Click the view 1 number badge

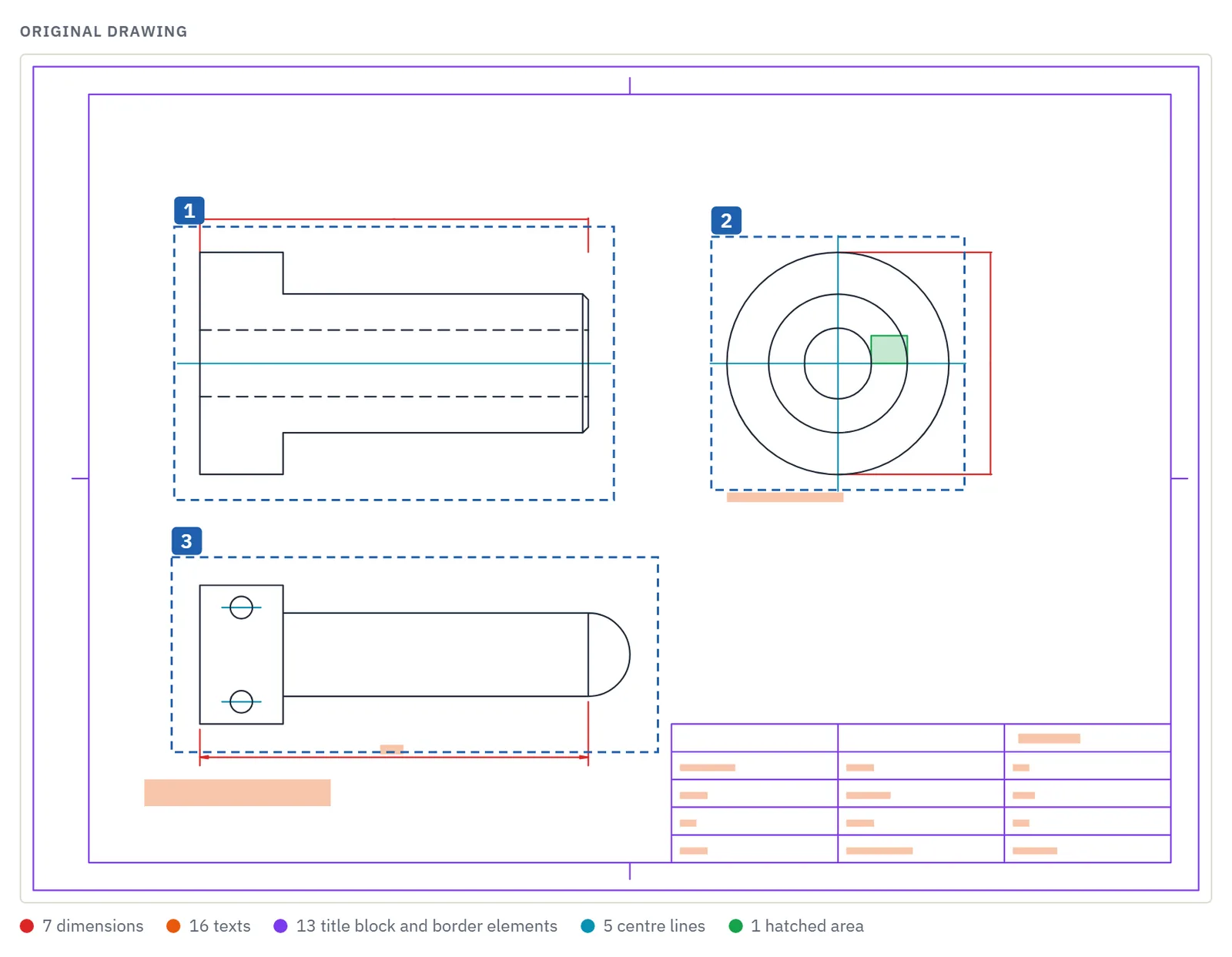[189, 210]
